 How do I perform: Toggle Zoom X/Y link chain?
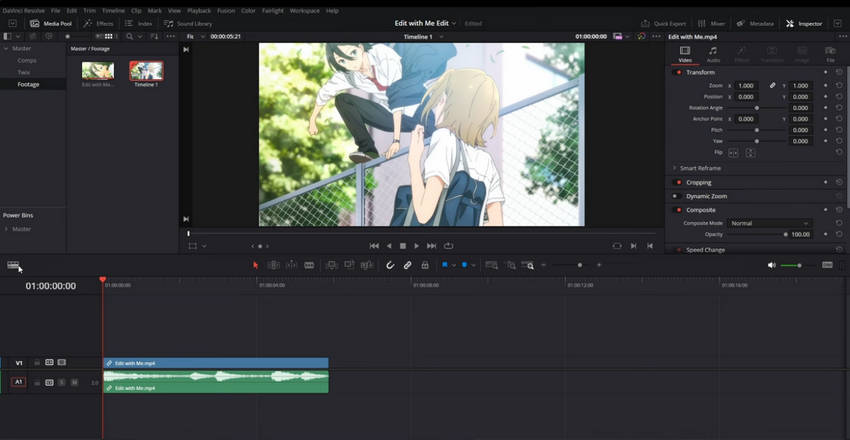[772, 86]
